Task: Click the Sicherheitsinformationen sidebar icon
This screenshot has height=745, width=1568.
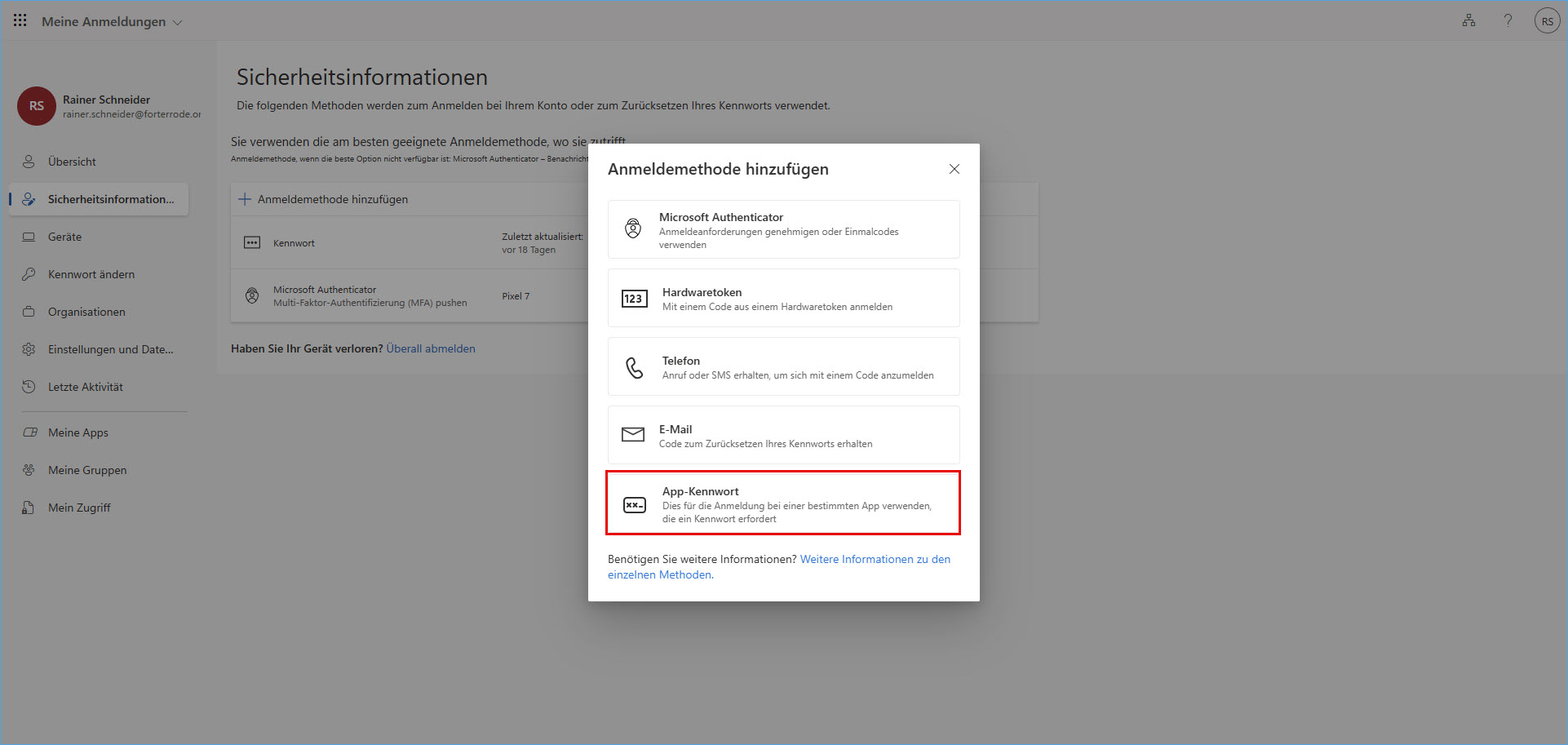Action: [x=29, y=199]
